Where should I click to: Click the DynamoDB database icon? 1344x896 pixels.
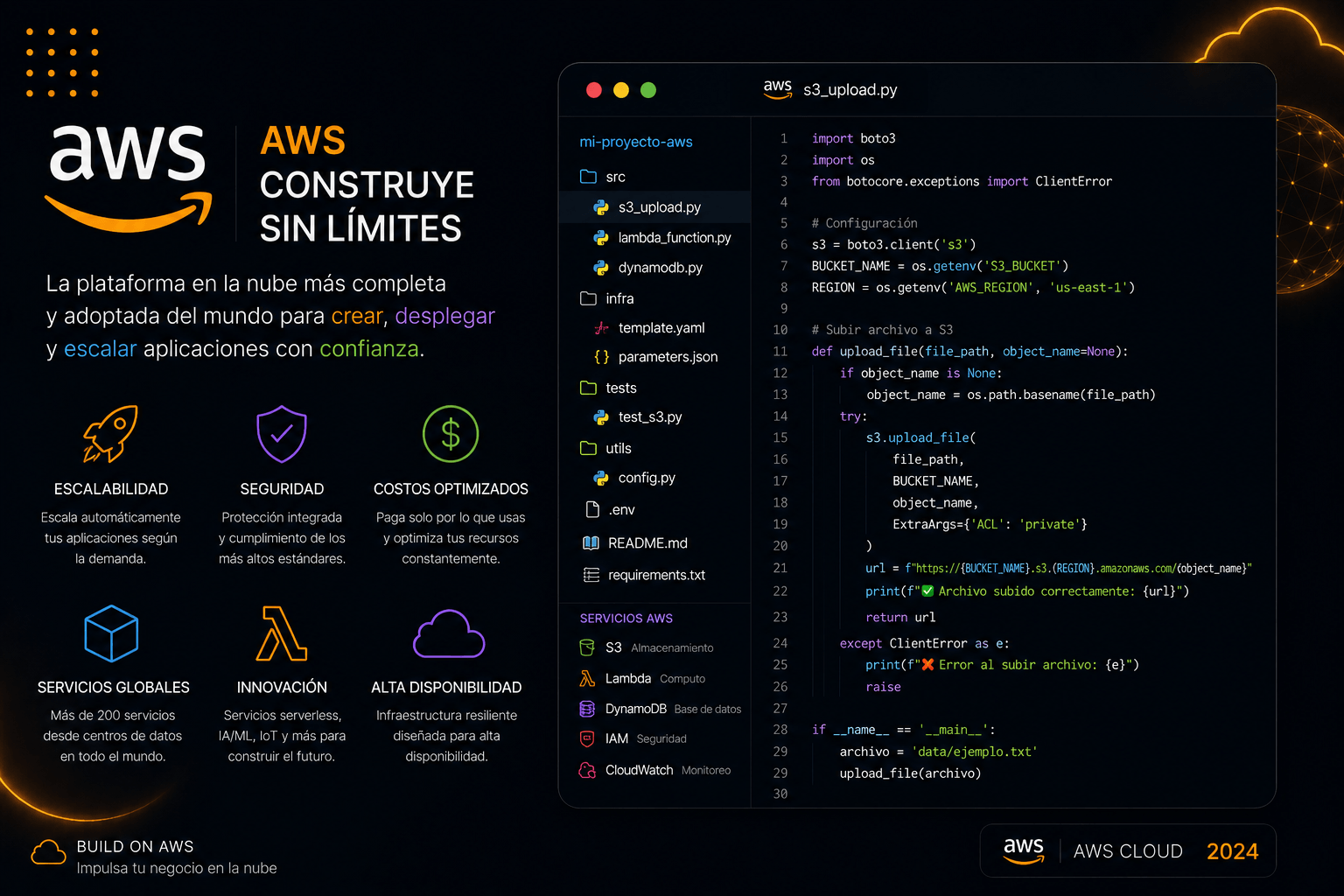coord(587,709)
